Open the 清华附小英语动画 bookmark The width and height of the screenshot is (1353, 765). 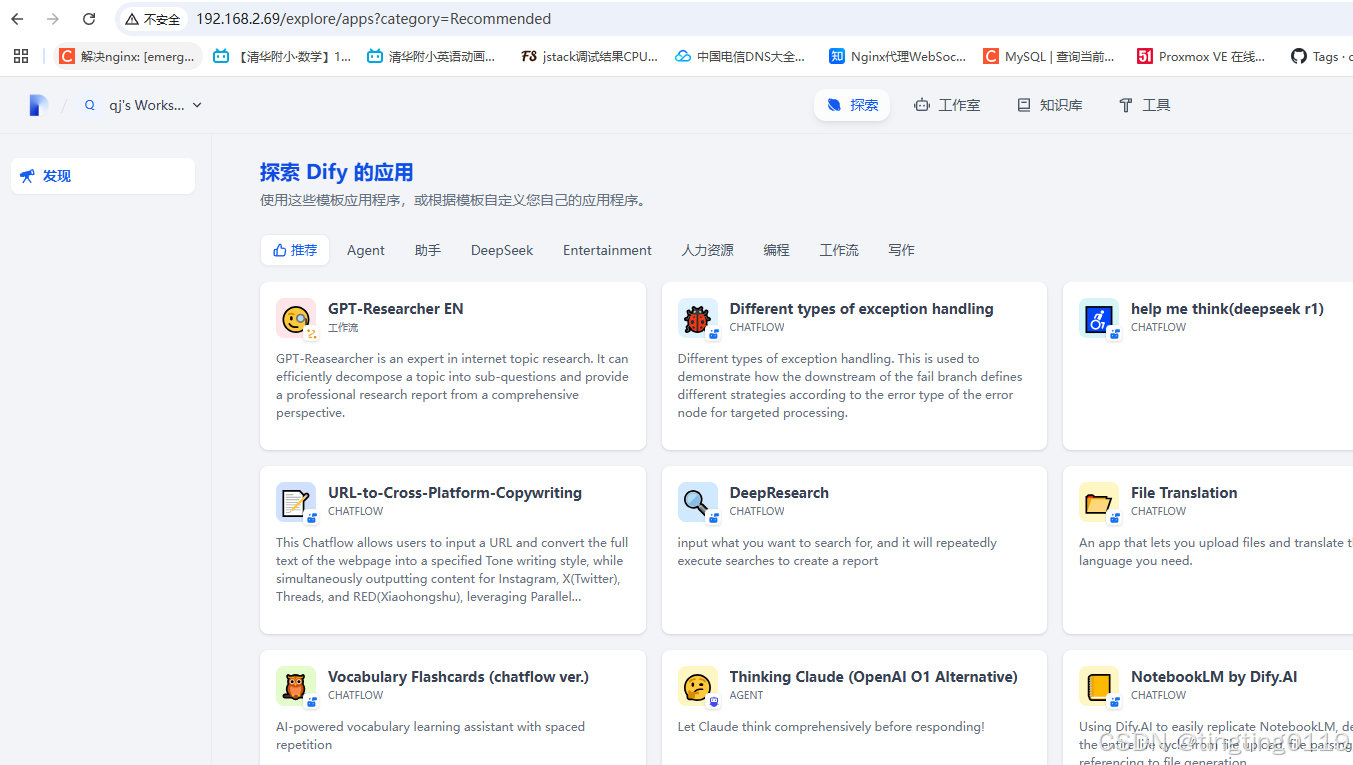pos(432,57)
